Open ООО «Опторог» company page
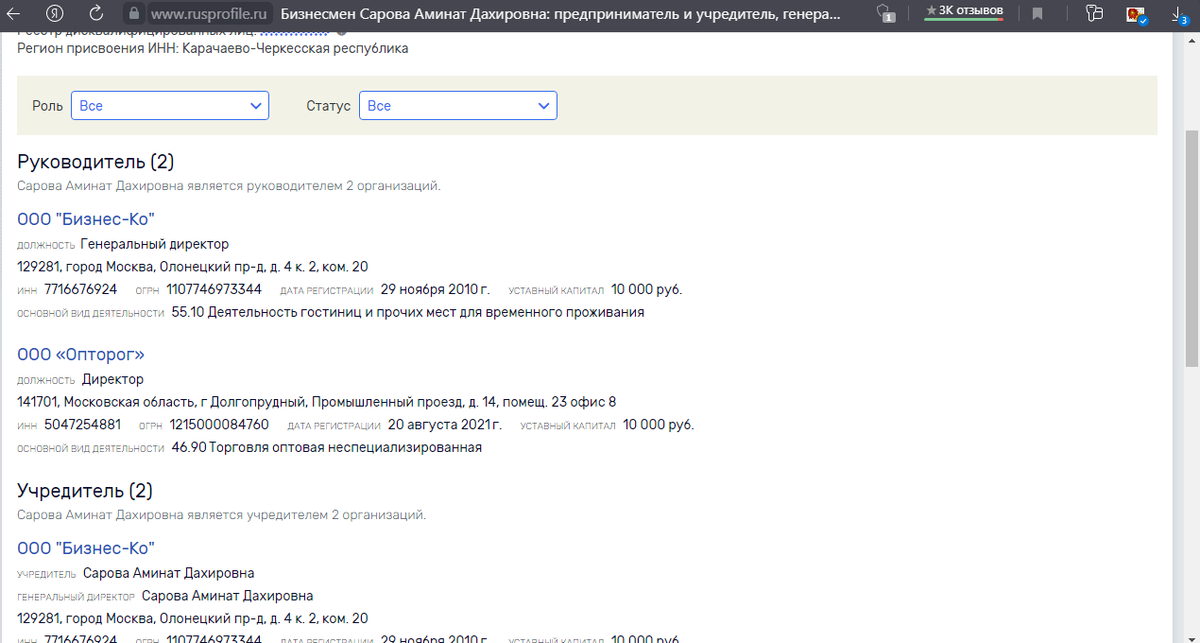1200x643 pixels. 82,354
